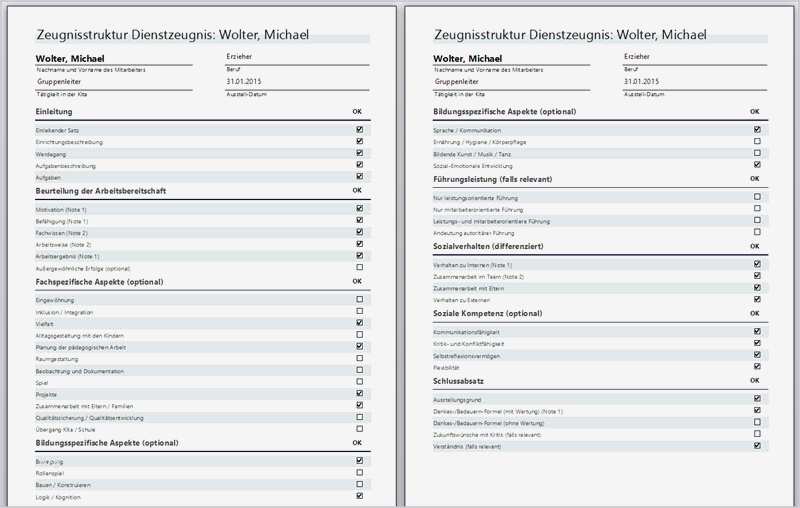Check the Beobachtung und Dokumentation checkbox
The image size is (800, 508).
click(360, 370)
